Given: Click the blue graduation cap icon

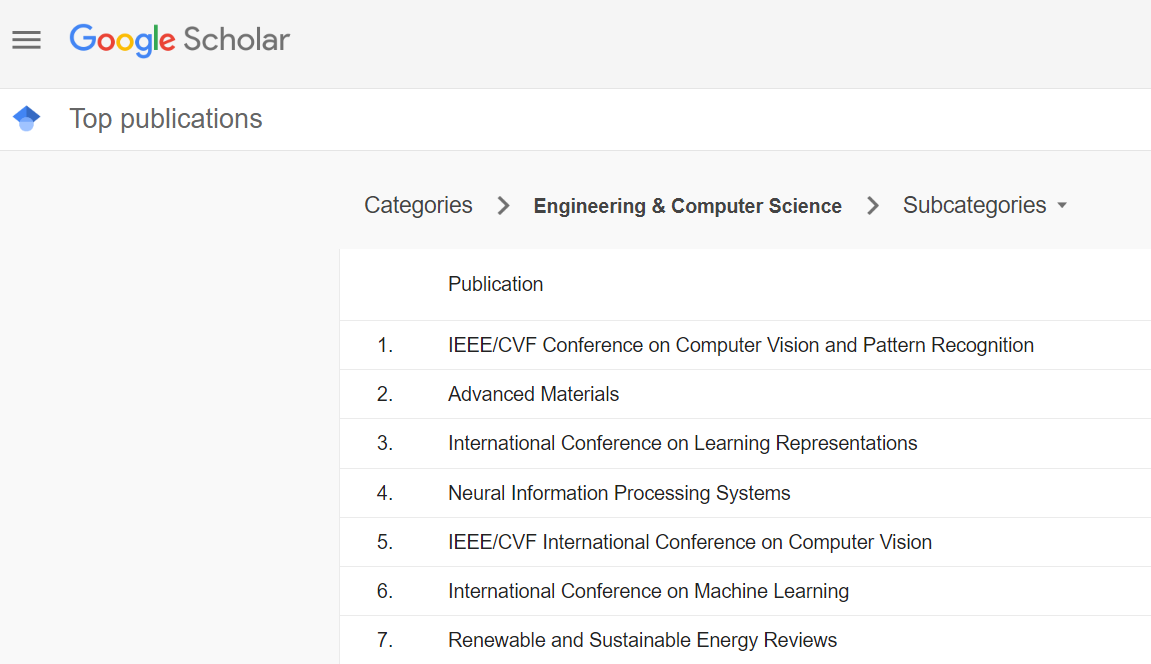Looking at the screenshot, I should pos(27,118).
